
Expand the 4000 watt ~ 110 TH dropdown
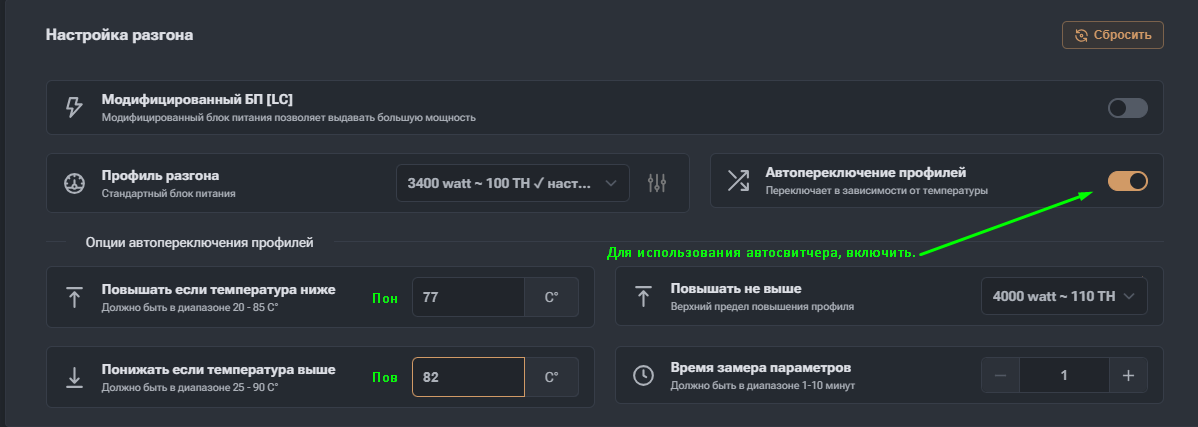tap(1064, 296)
